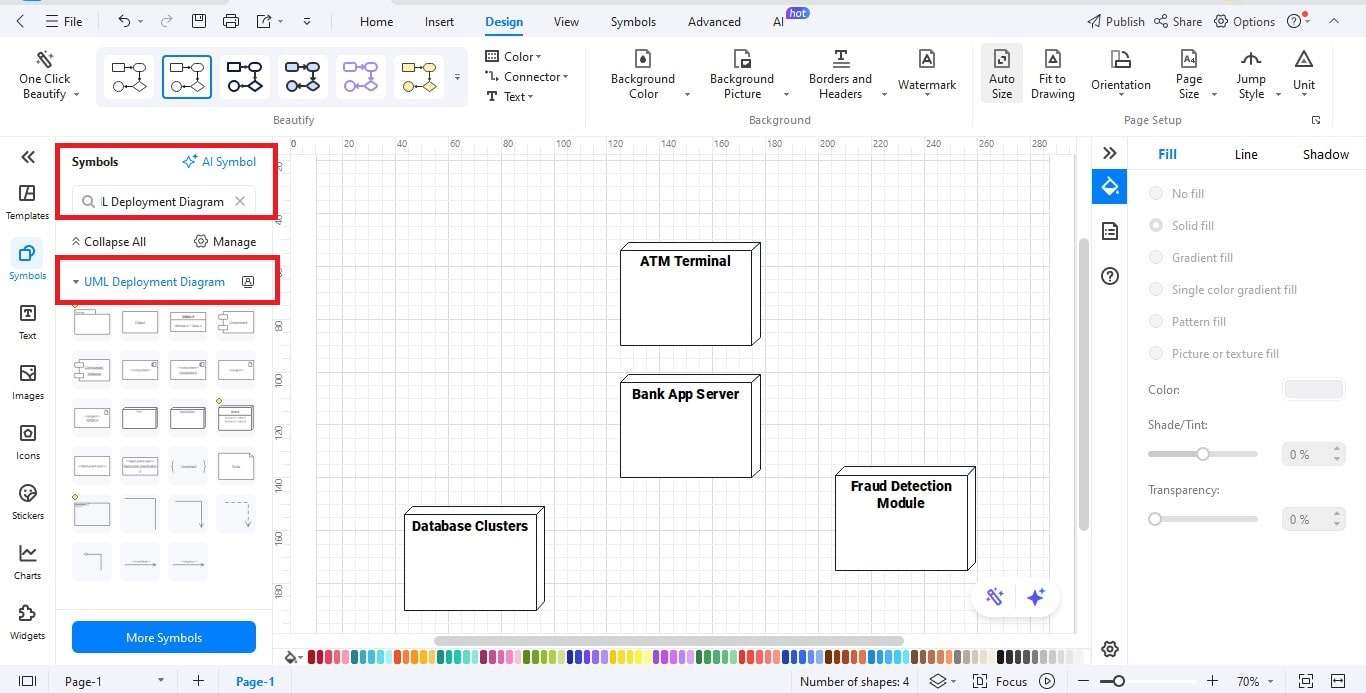This screenshot has width=1366, height=693.
Task: Switch to the Home tab
Action: [376, 21]
